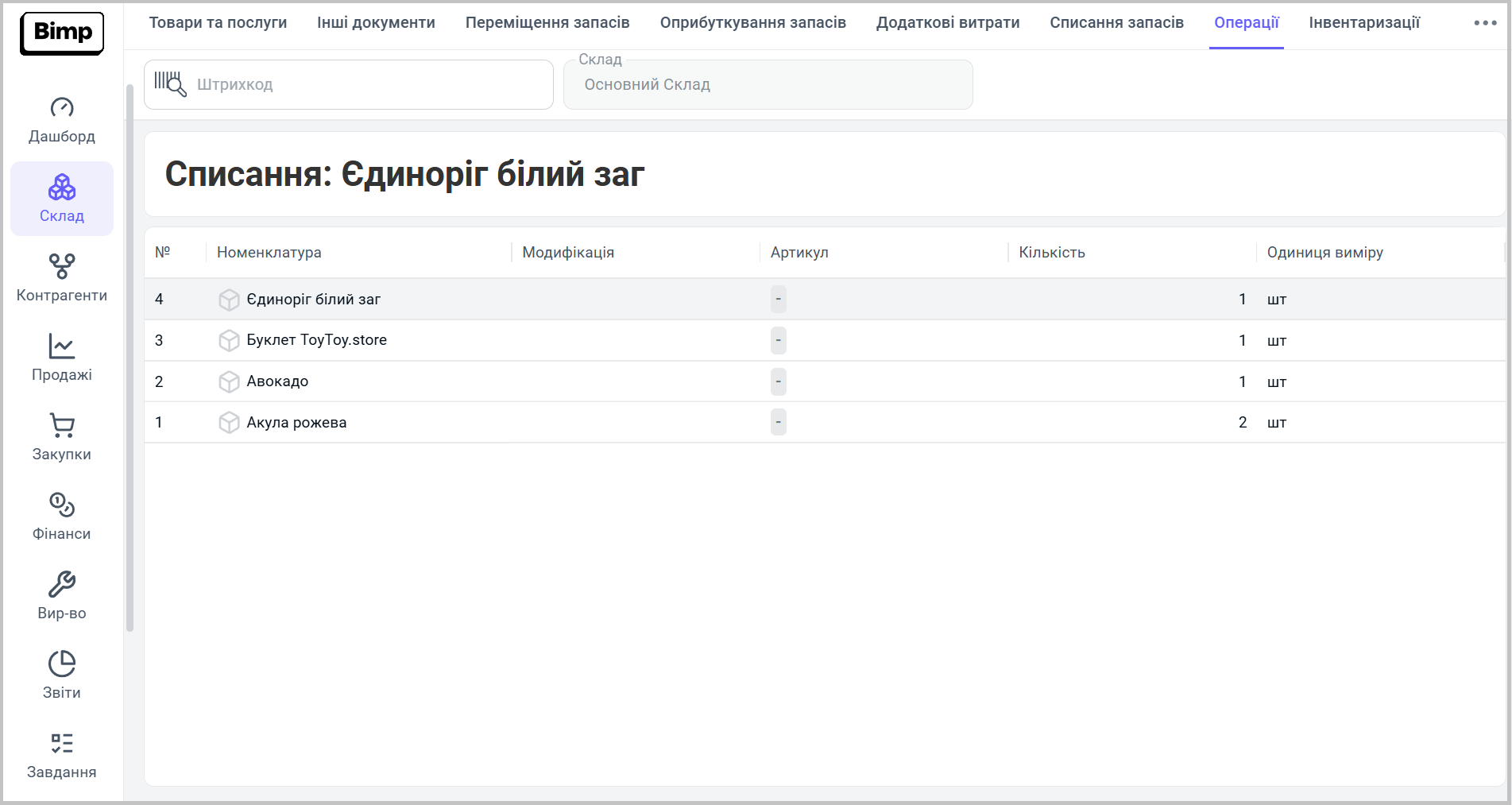Image resolution: width=1512 pixels, height=805 pixels.
Task: Open the Склад warehouse dropdown field
Action: (x=768, y=85)
